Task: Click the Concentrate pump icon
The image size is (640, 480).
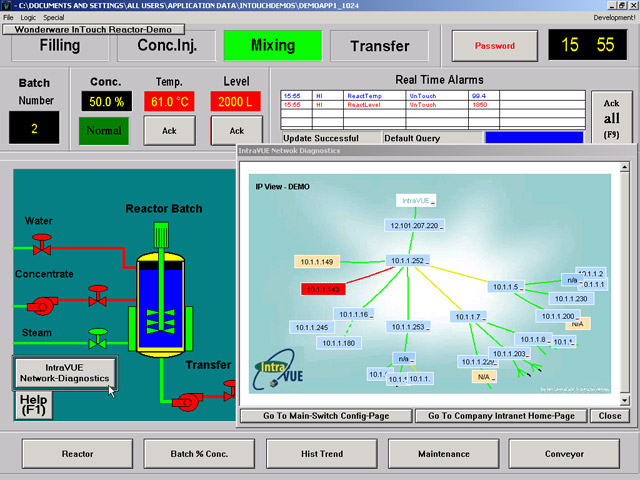Action: (42, 305)
